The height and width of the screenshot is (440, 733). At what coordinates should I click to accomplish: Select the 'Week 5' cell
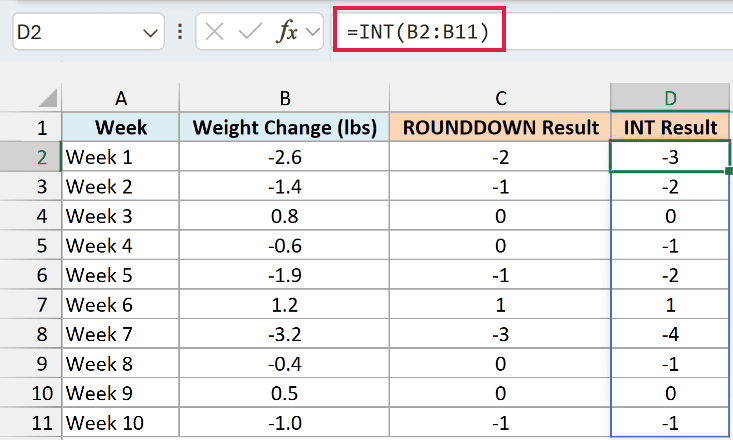point(121,274)
